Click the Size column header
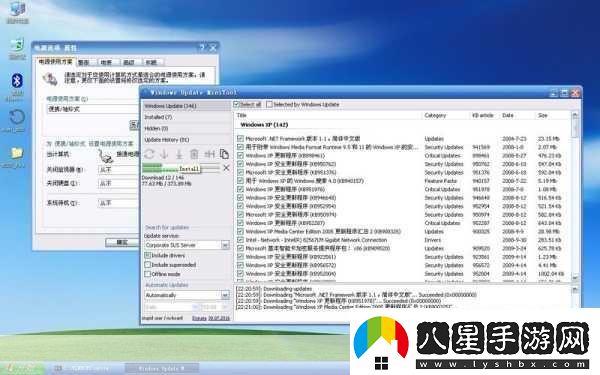 coord(543,115)
